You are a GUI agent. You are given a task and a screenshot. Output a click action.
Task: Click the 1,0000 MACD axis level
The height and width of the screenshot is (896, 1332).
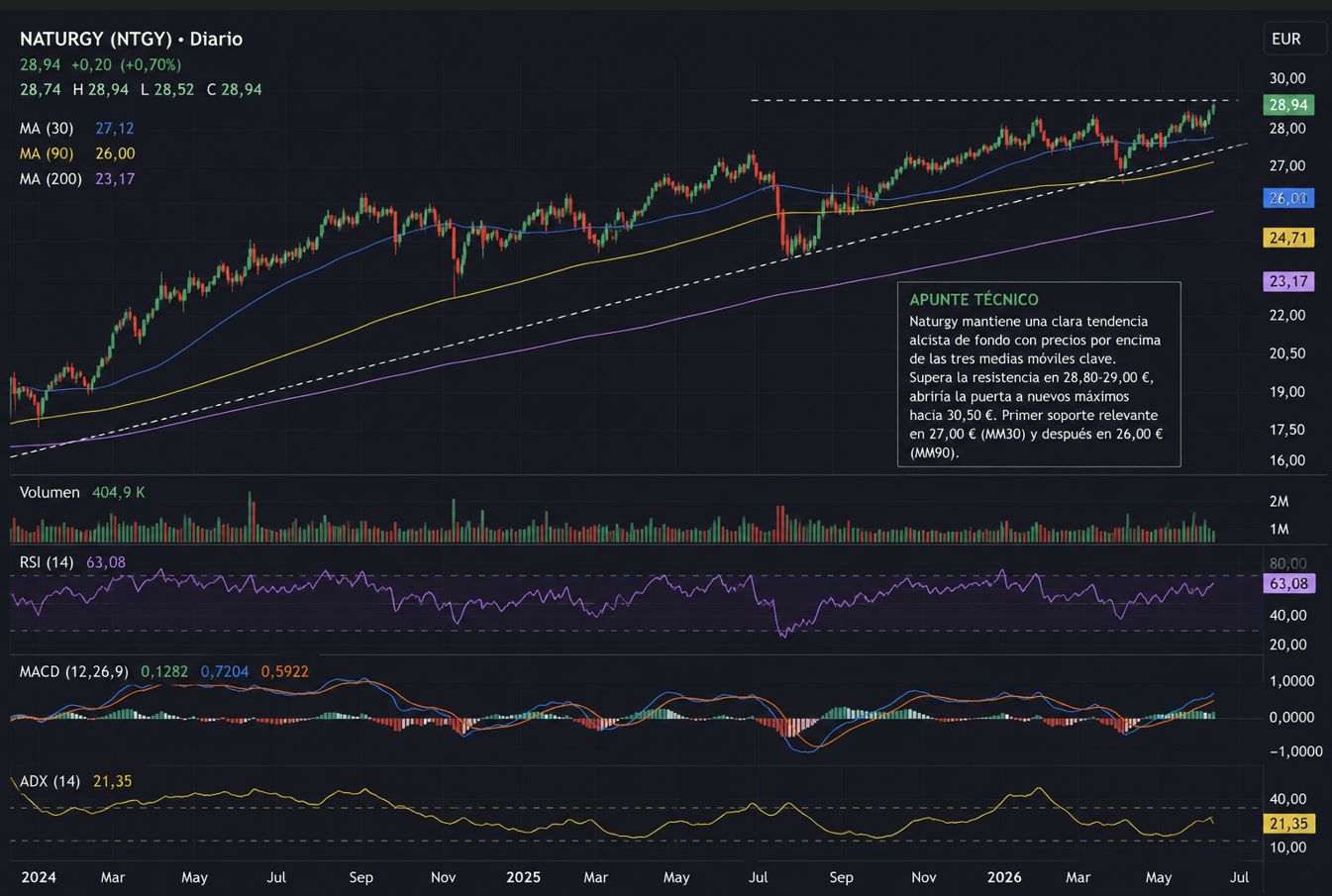[x=1291, y=681]
